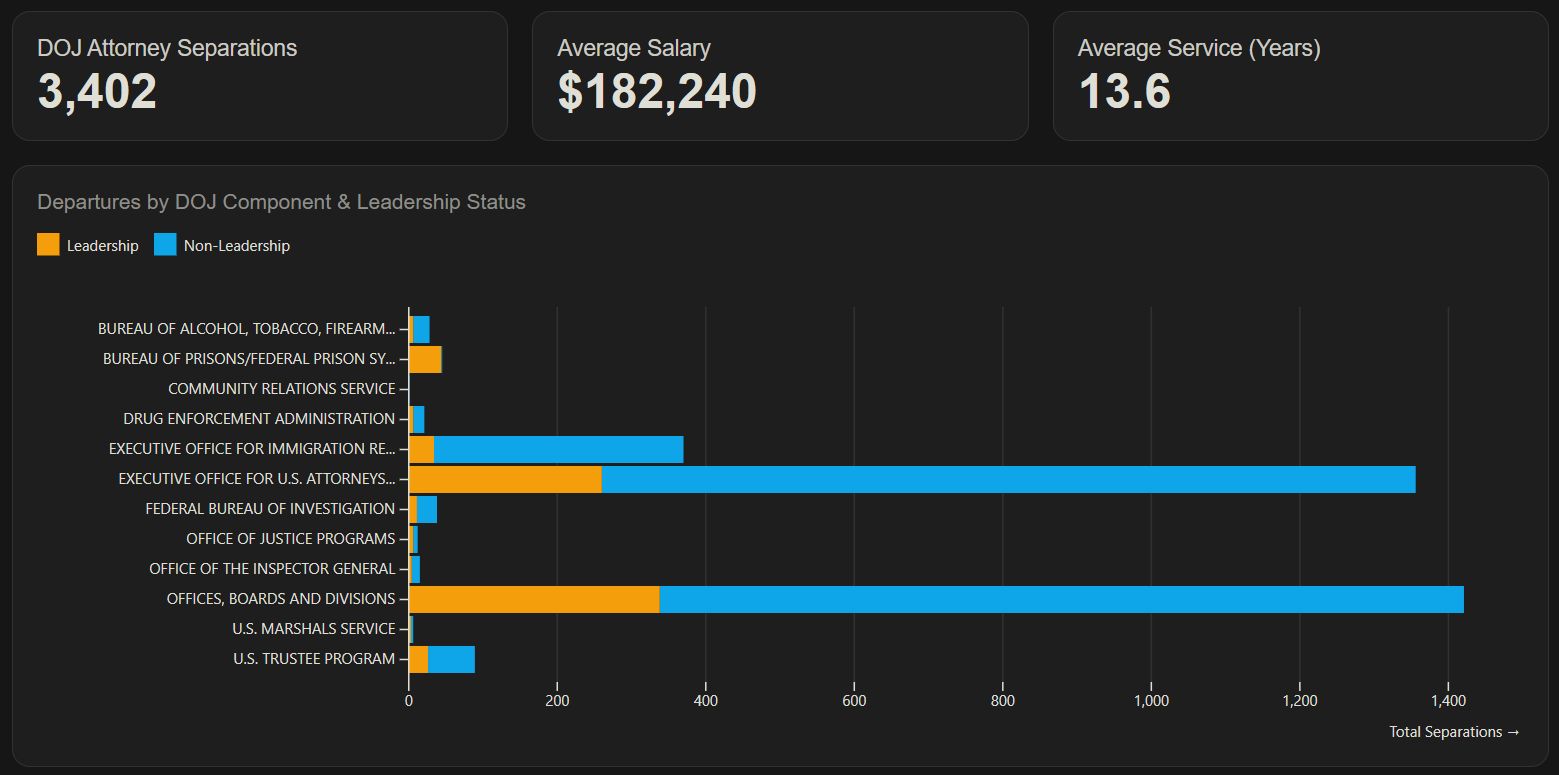1559x775 pixels.
Task: Click the orange bar for Offices, Boards and Divisions
Action: click(534, 599)
